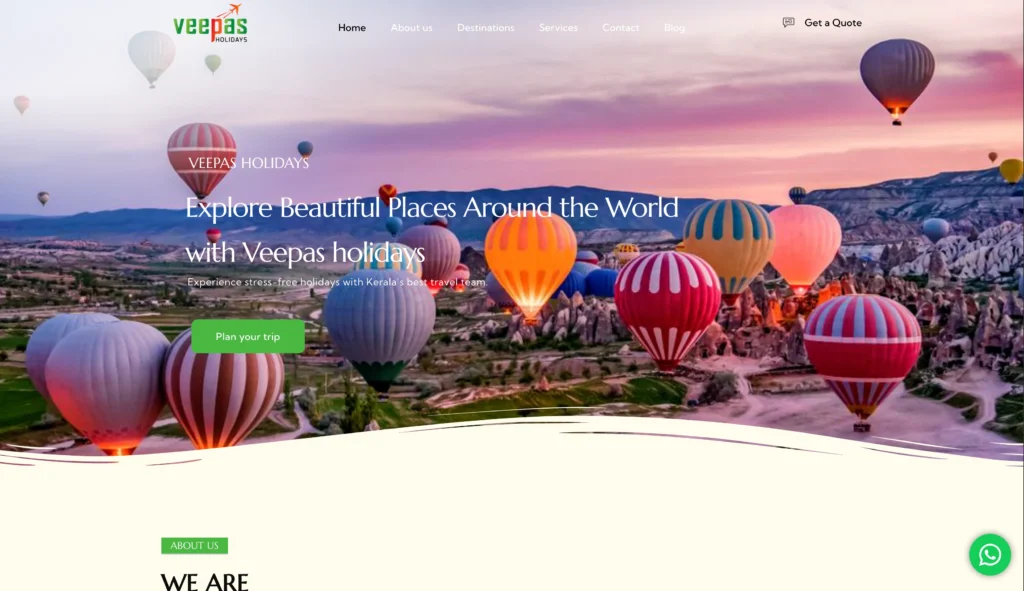Screen dimensions: 1024x591
Task: Click the with Veepas holidays heading line
Action: click(303, 253)
